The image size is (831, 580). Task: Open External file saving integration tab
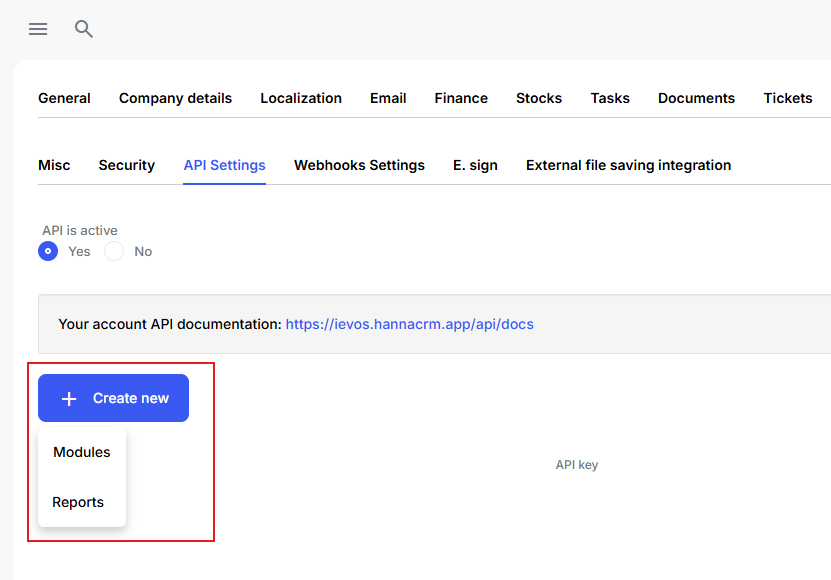pos(629,165)
